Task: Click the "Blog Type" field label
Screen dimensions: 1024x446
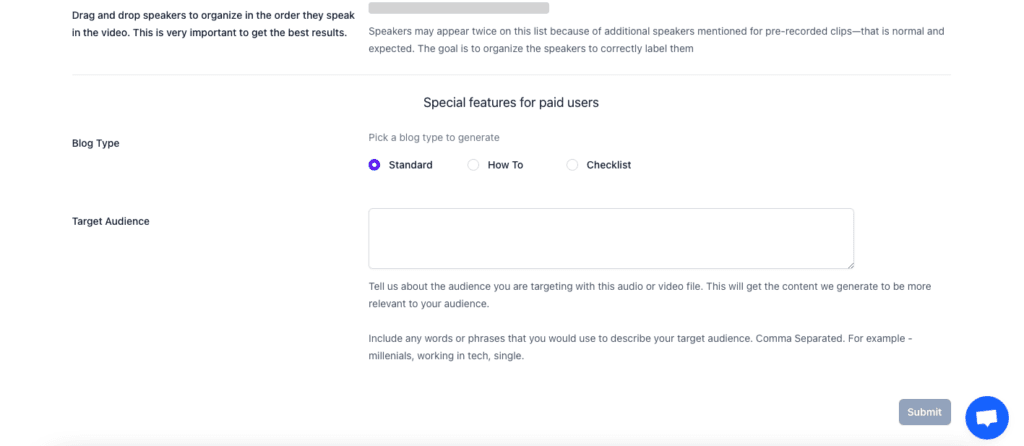Action: pyautogui.click(x=95, y=144)
